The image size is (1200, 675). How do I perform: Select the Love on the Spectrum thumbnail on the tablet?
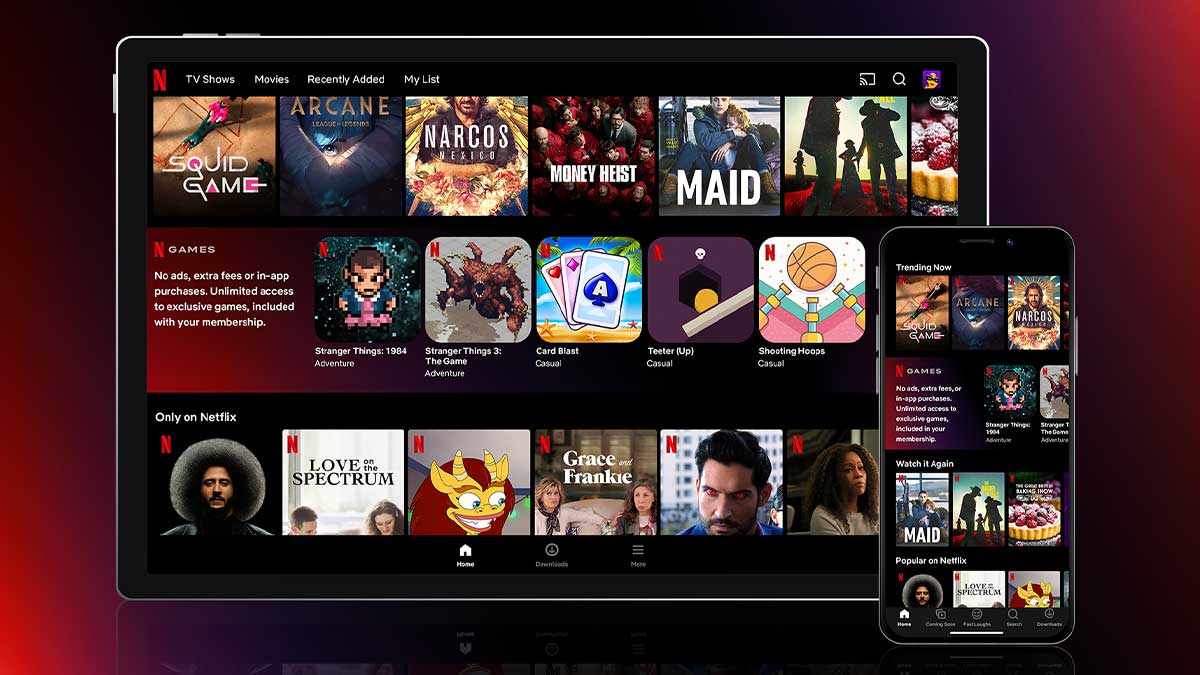(x=343, y=482)
